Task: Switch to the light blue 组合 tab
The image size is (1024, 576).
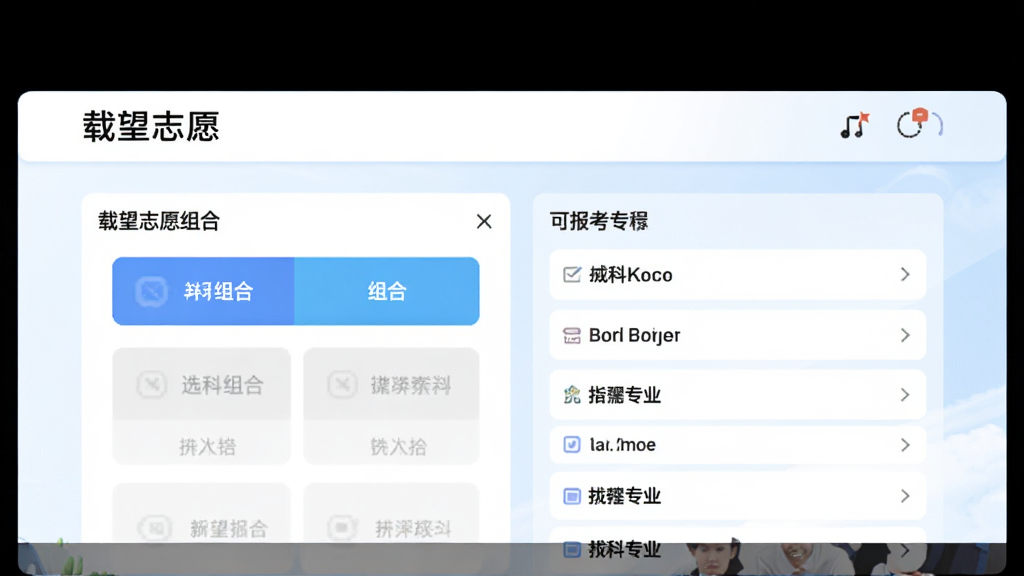Action: [387, 291]
